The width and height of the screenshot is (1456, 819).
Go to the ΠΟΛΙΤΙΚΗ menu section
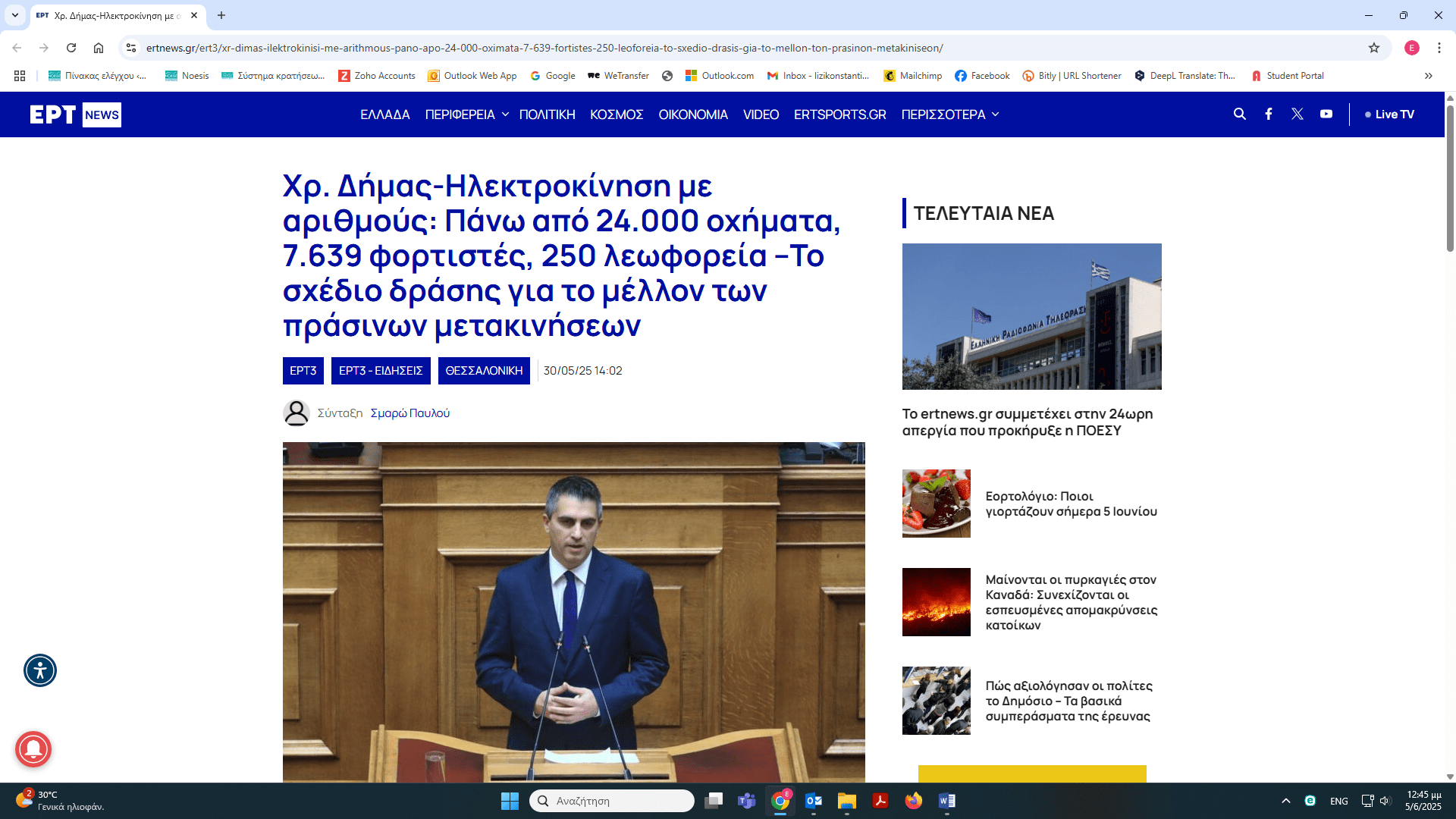[547, 115]
